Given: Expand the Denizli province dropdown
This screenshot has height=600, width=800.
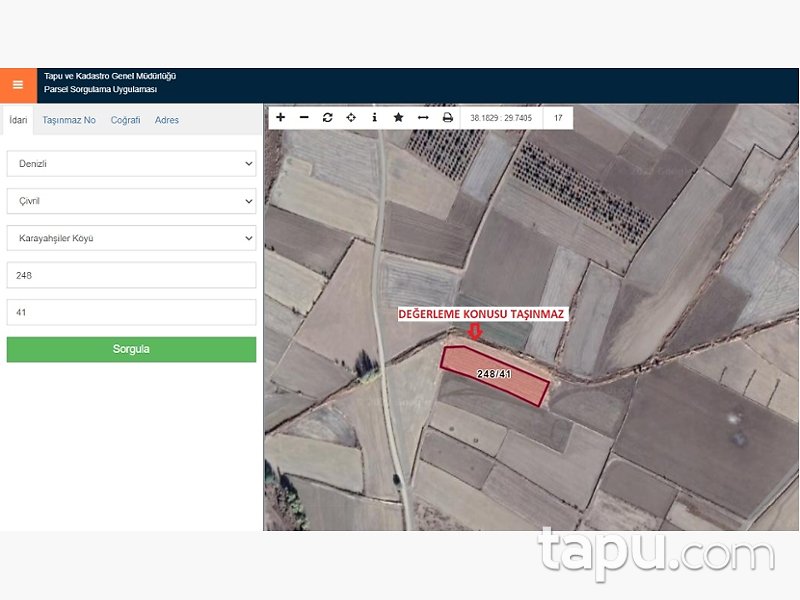Looking at the screenshot, I should pyautogui.click(x=131, y=164).
